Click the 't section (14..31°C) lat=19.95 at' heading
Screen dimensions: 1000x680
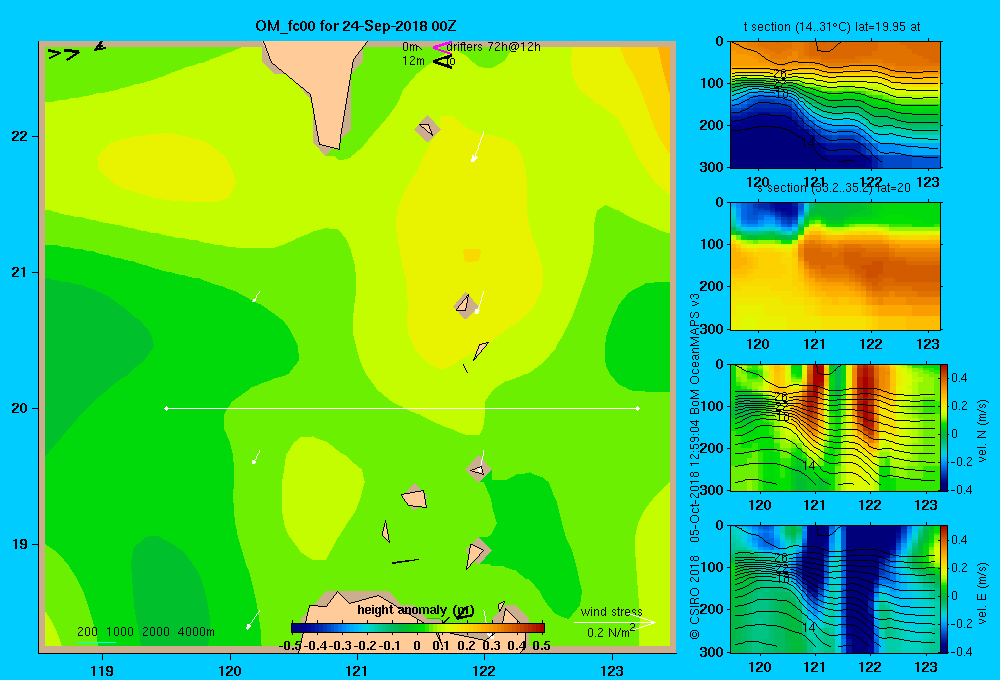point(832,27)
